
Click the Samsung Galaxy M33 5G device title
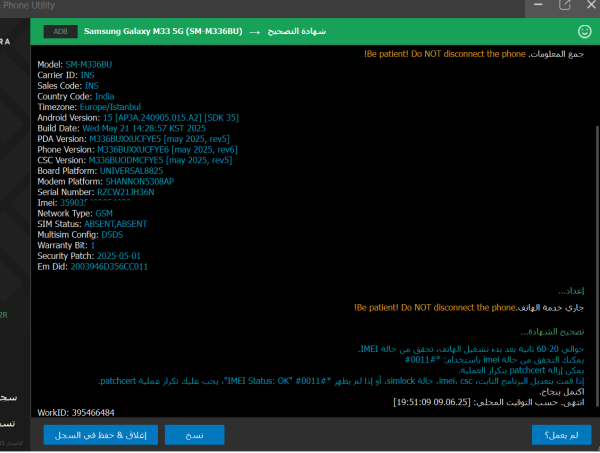[163, 31]
